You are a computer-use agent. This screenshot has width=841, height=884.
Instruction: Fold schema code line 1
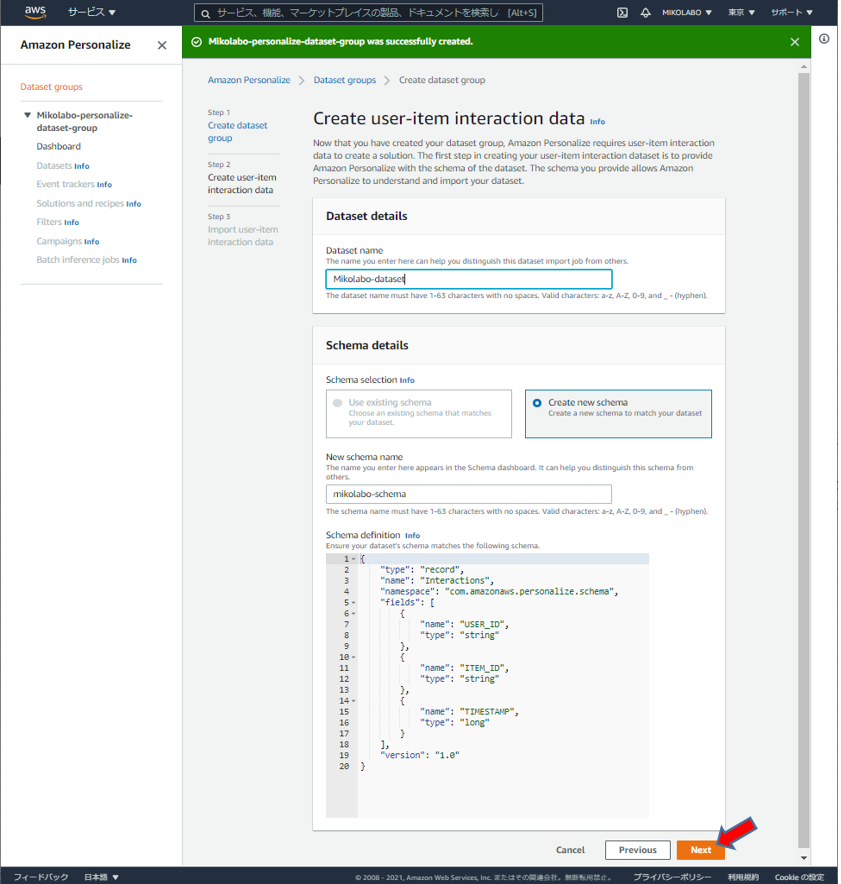(x=355, y=560)
